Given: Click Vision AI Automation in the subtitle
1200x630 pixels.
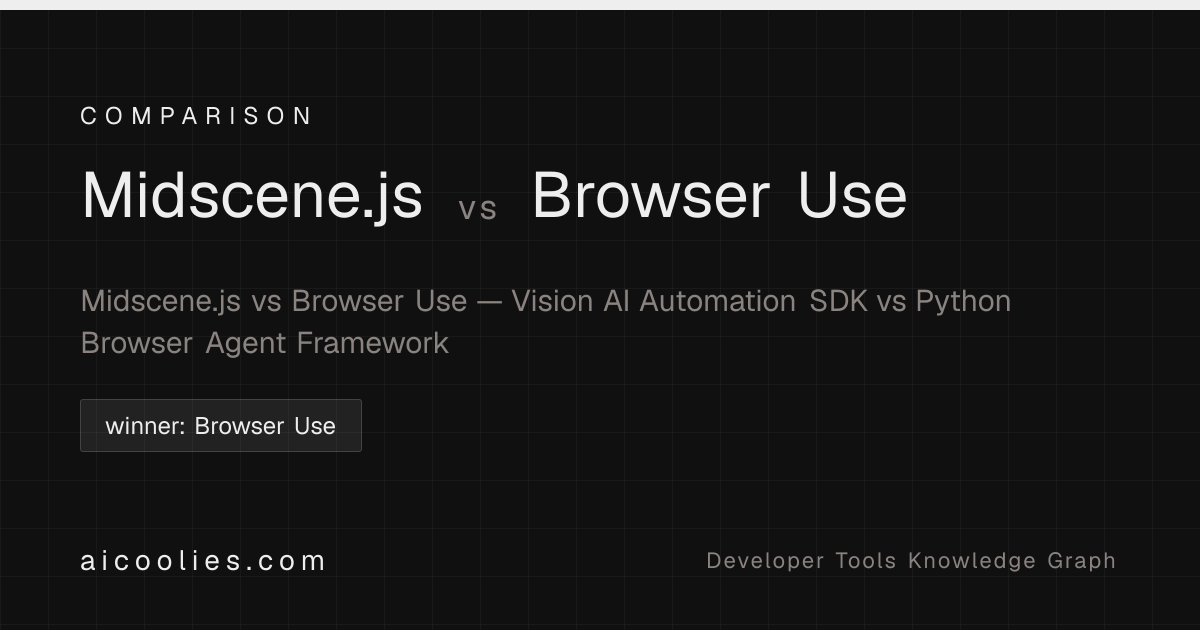Looking at the screenshot, I should point(654,301).
